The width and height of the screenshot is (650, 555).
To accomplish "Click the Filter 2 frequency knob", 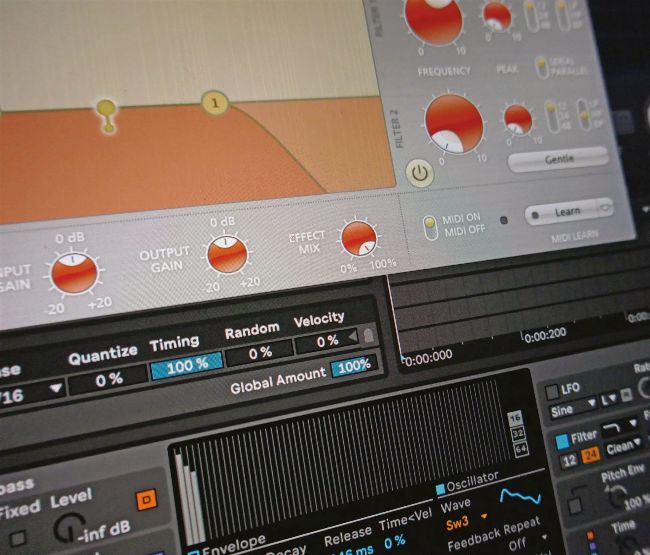I will pos(453,124).
